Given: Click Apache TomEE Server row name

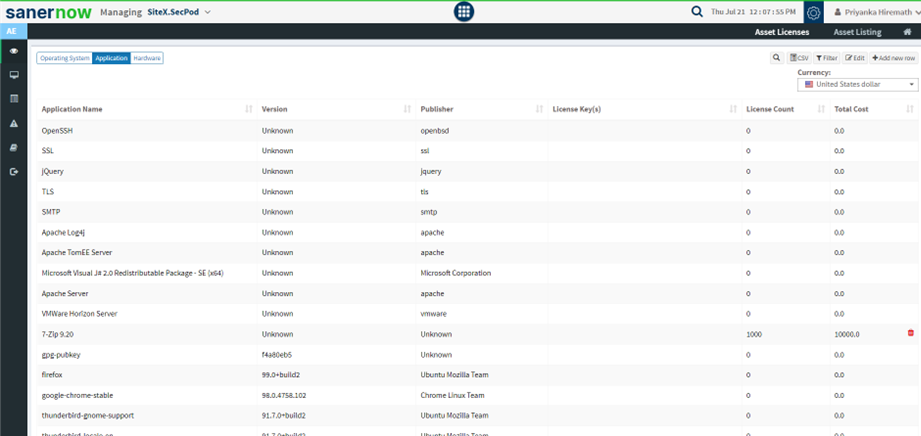Looking at the screenshot, I should point(77,253).
